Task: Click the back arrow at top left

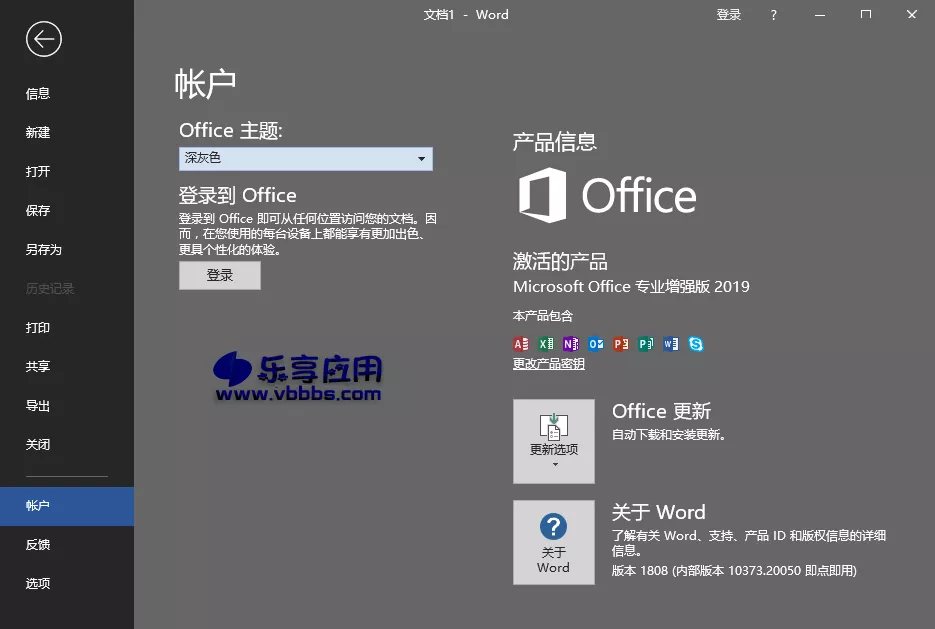Action: 41,39
